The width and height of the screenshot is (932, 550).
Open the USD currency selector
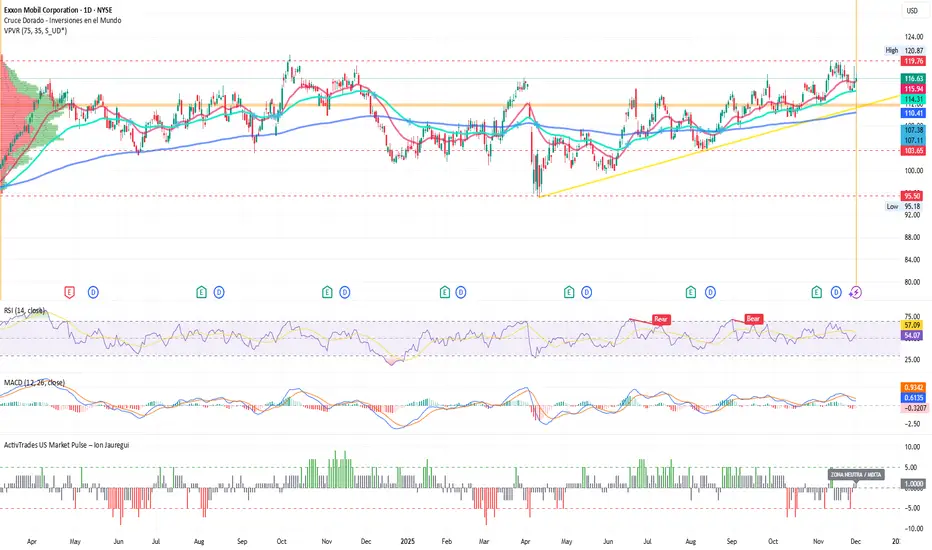tap(912, 11)
